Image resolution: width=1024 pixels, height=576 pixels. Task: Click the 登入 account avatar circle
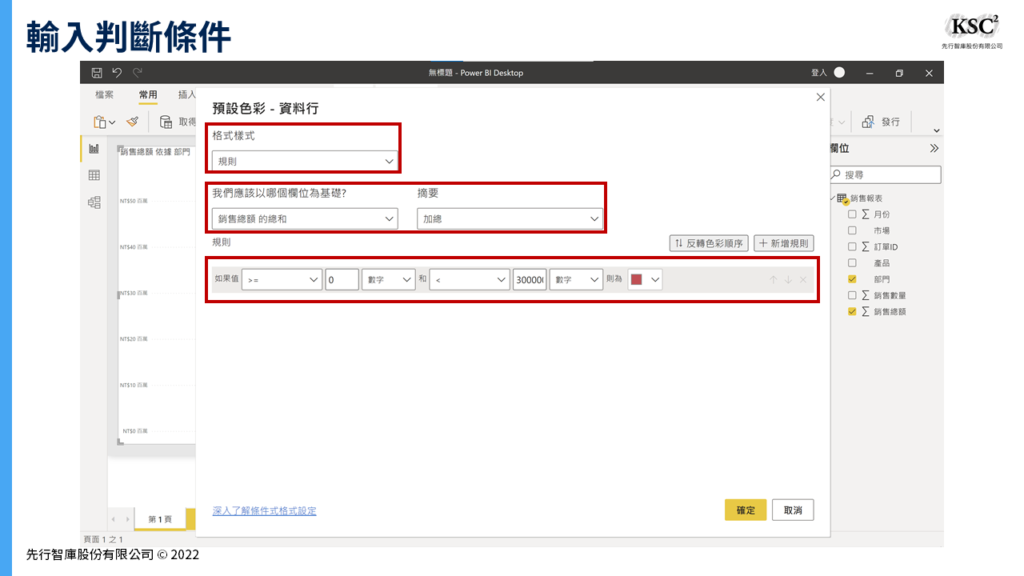839,72
